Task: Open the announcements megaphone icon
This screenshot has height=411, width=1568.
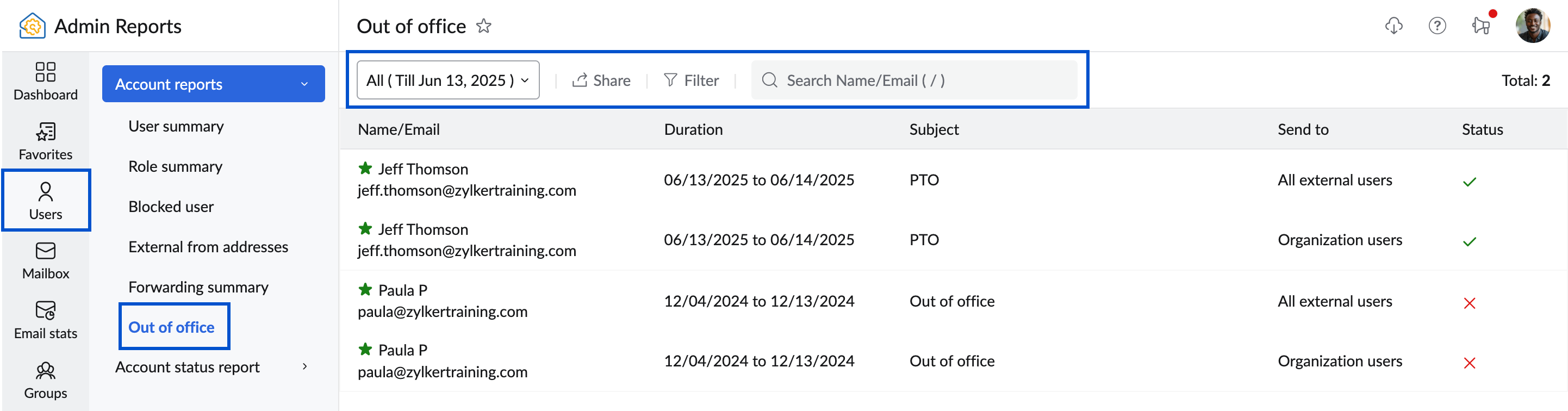Action: click(1480, 26)
